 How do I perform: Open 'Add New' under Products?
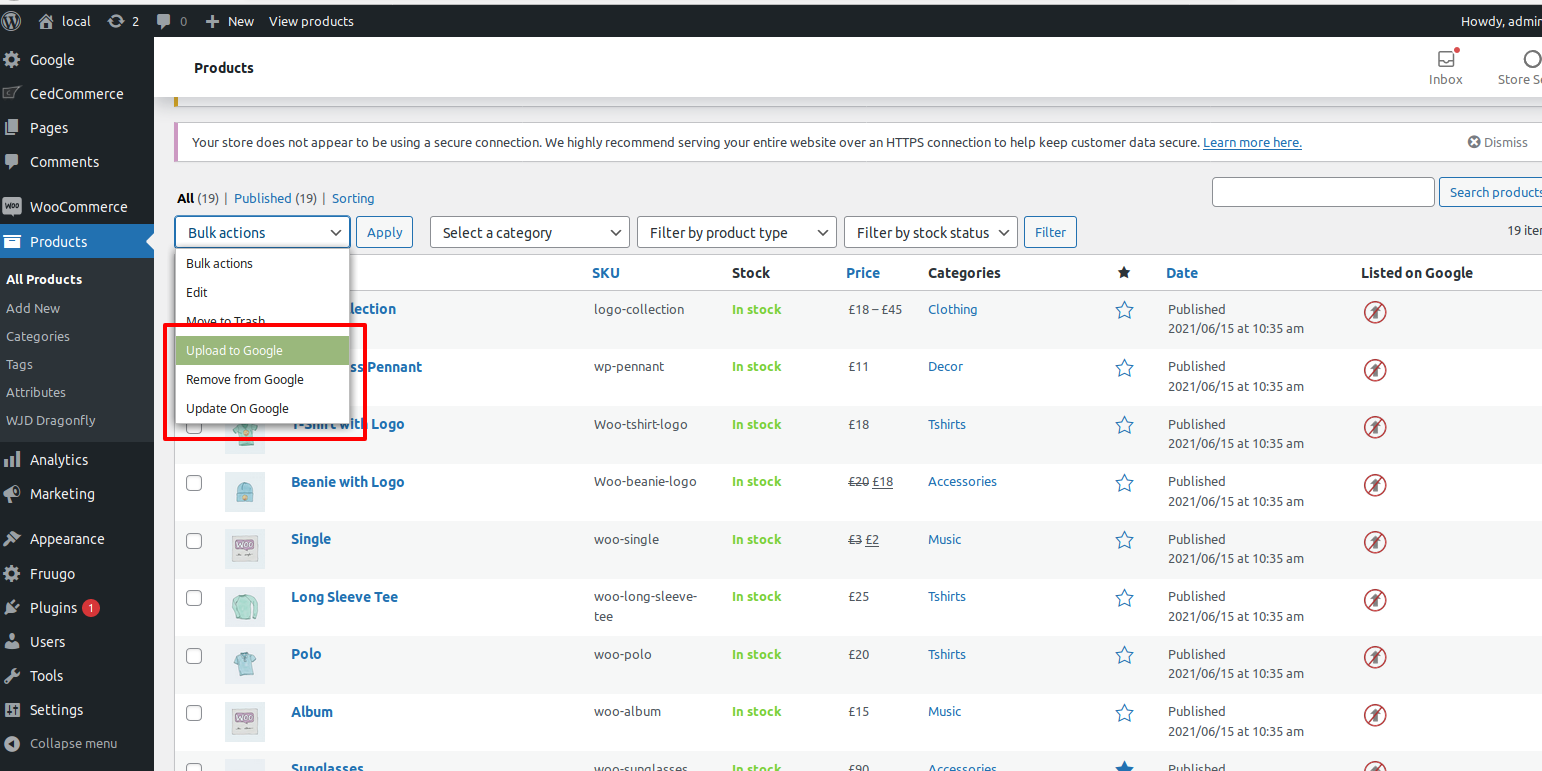(x=33, y=308)
